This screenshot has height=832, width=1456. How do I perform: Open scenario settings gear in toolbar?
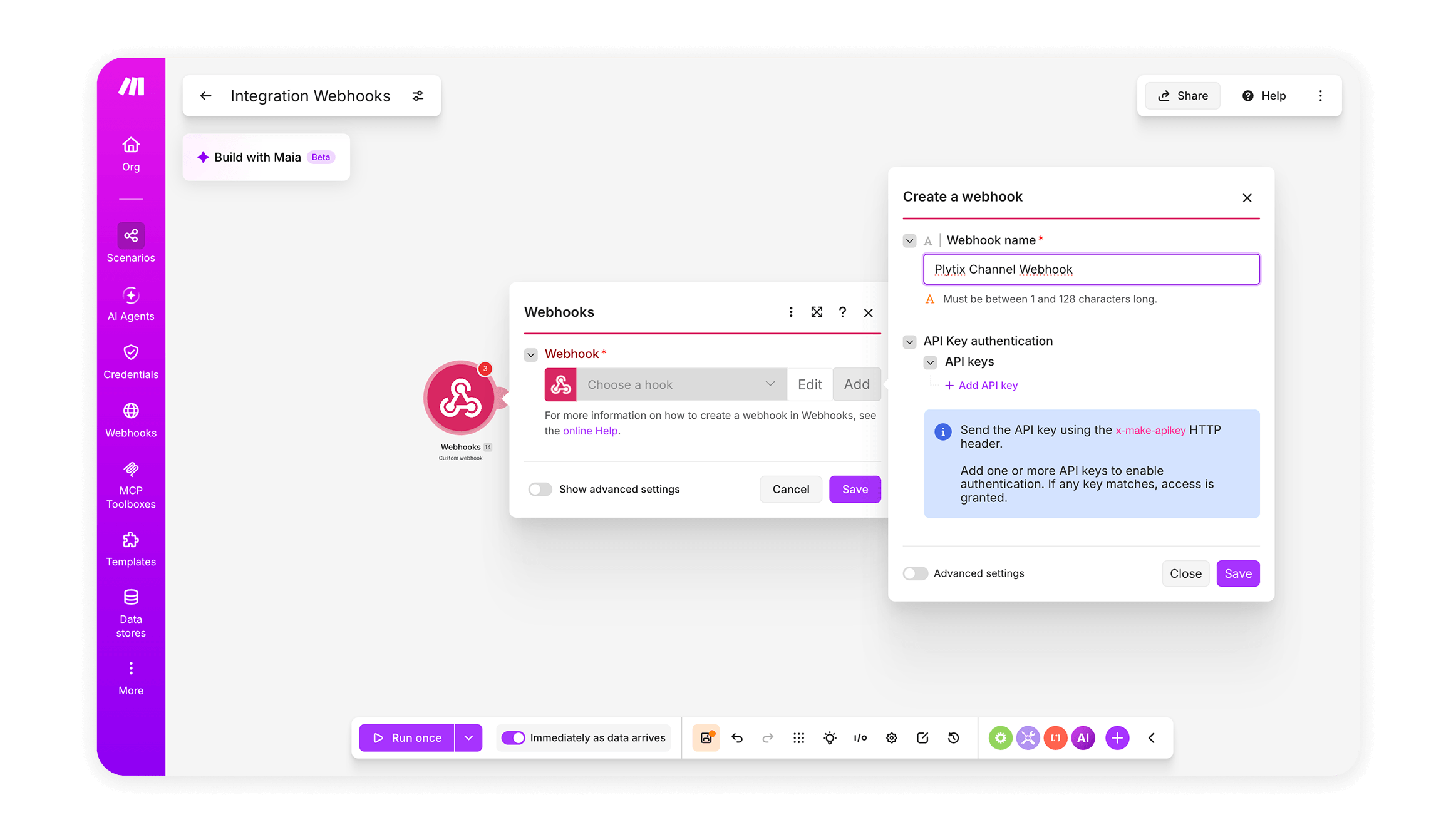[x=892, y=737]
